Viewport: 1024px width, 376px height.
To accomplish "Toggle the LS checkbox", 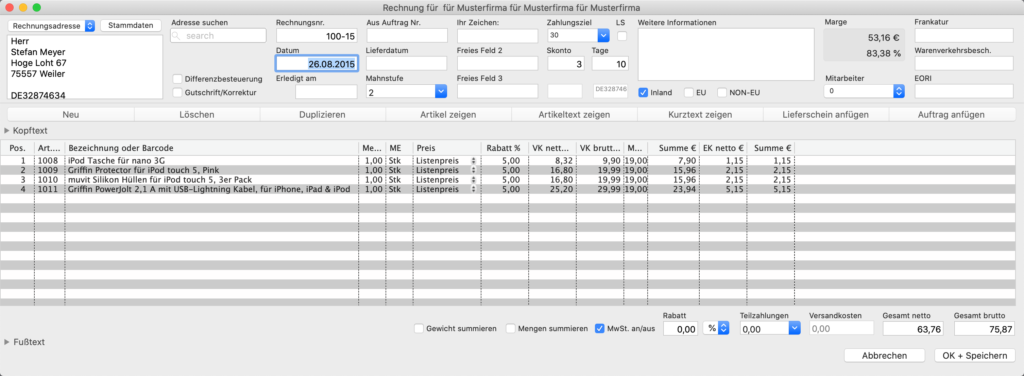I will 621,36.
